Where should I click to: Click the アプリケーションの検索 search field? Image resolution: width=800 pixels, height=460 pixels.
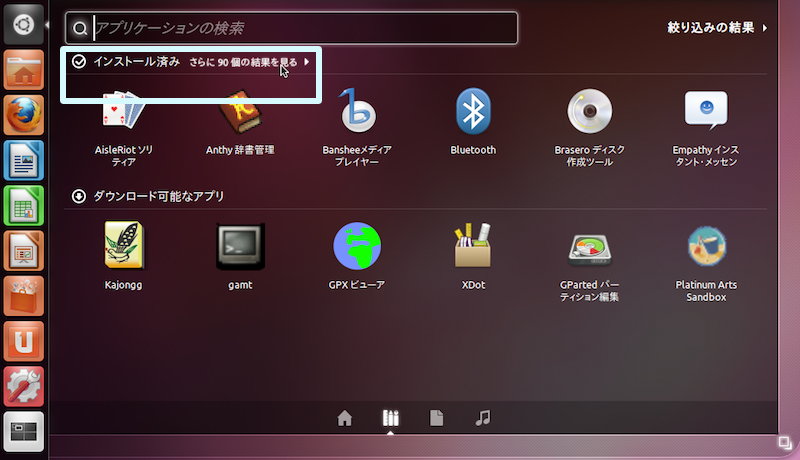pos(291,28)
